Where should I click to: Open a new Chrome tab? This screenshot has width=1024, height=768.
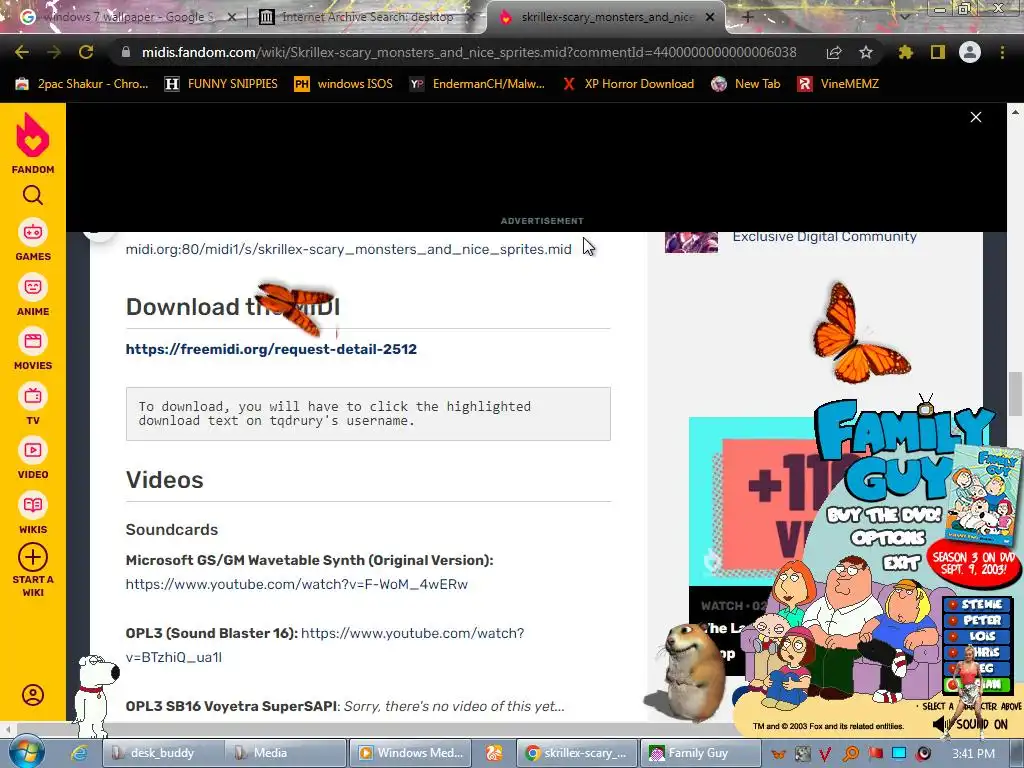point(748,17)
